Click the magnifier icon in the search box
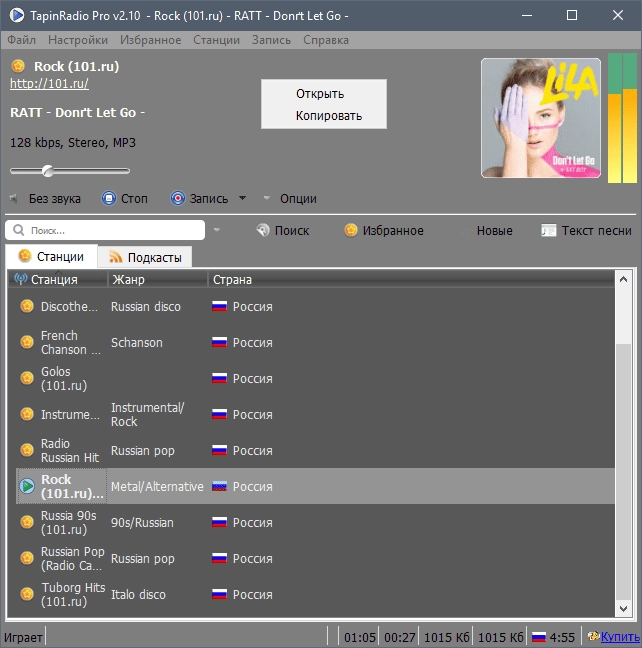 (x=19, y=230)
